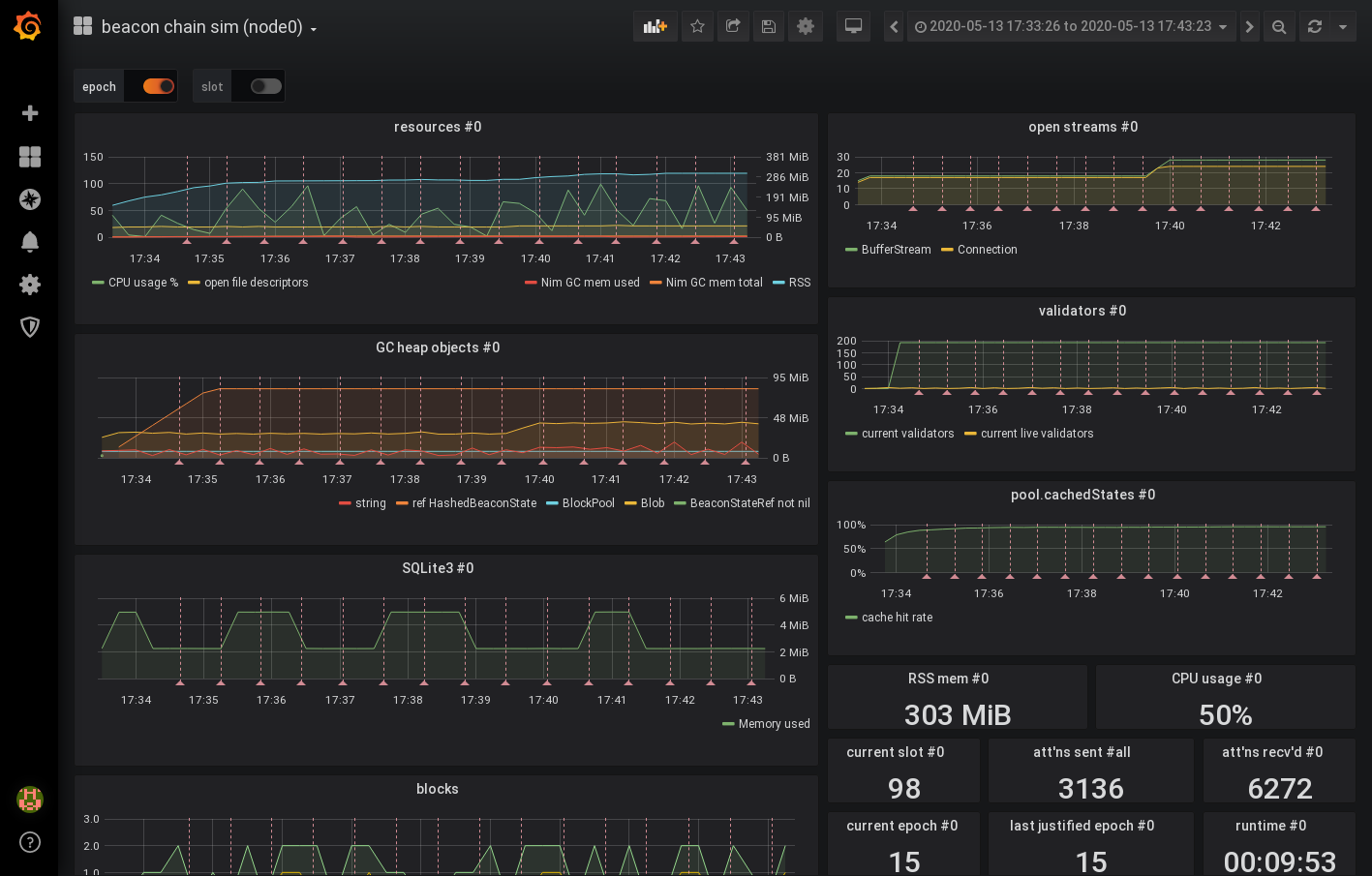Image resolution: width=1372 pixels, height=876 pixels.
Task: Open the Dashboards grid icon in sidebar
Action: (30, 157)
